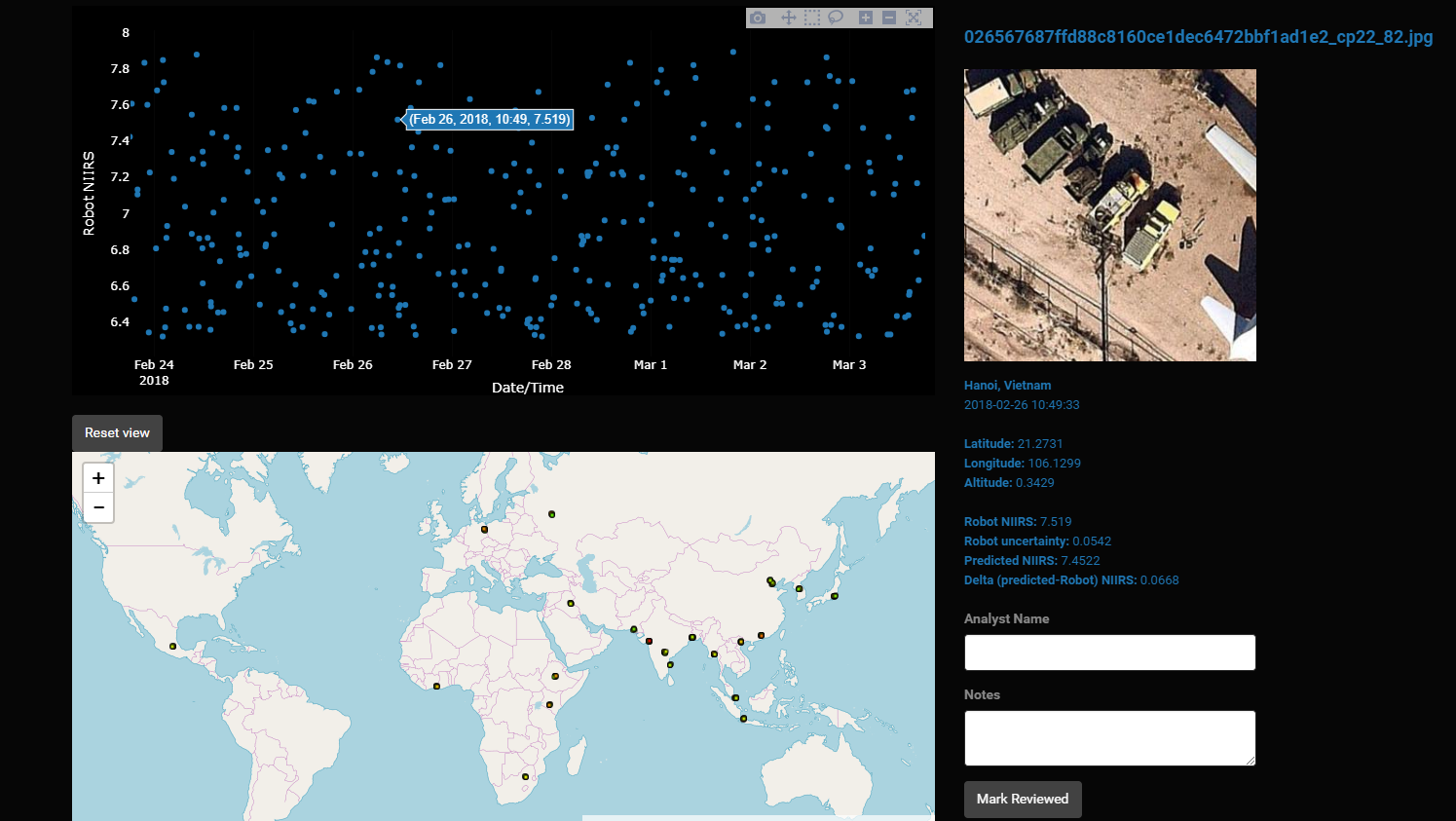Screen dimensions: 1456x821
Task: Select the map marker in West Africa
Action: 436,687
